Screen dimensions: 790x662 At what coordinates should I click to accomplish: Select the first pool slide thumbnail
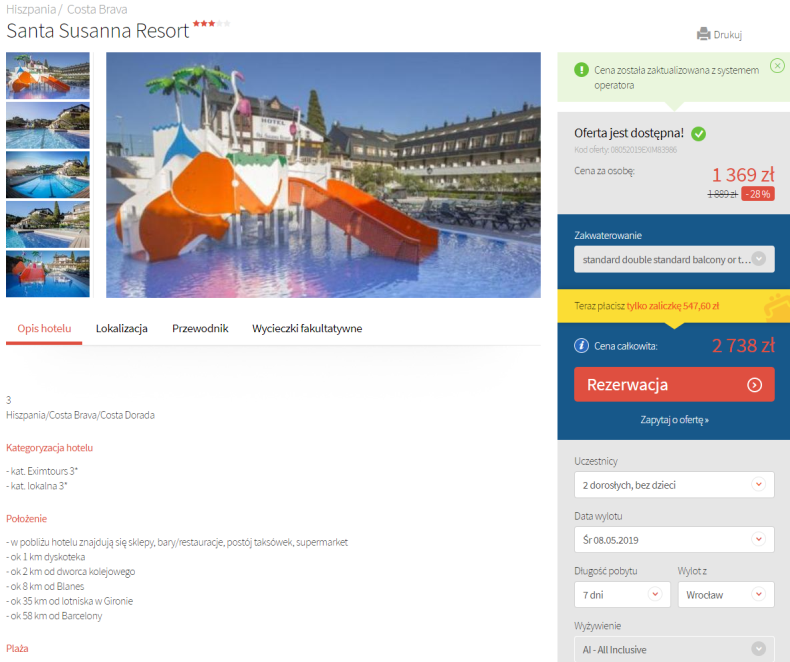(48, 76)
